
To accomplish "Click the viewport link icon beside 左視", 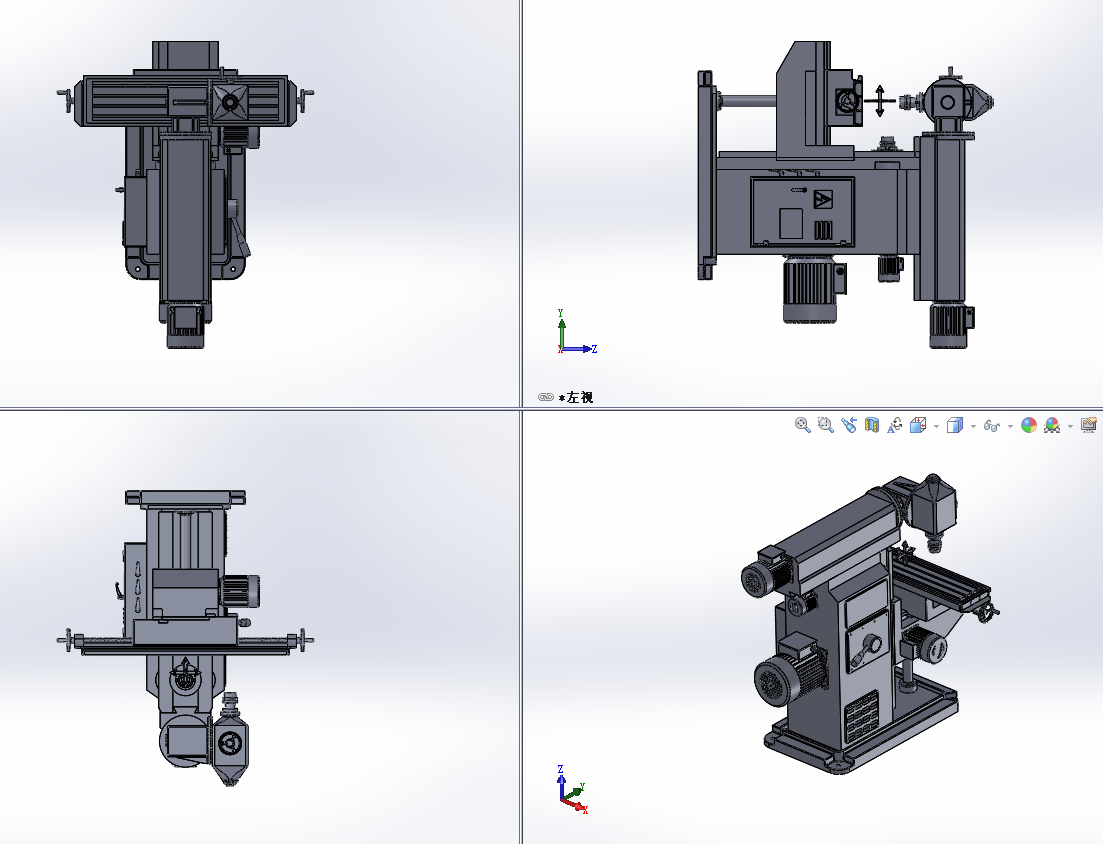I will 546,397.
